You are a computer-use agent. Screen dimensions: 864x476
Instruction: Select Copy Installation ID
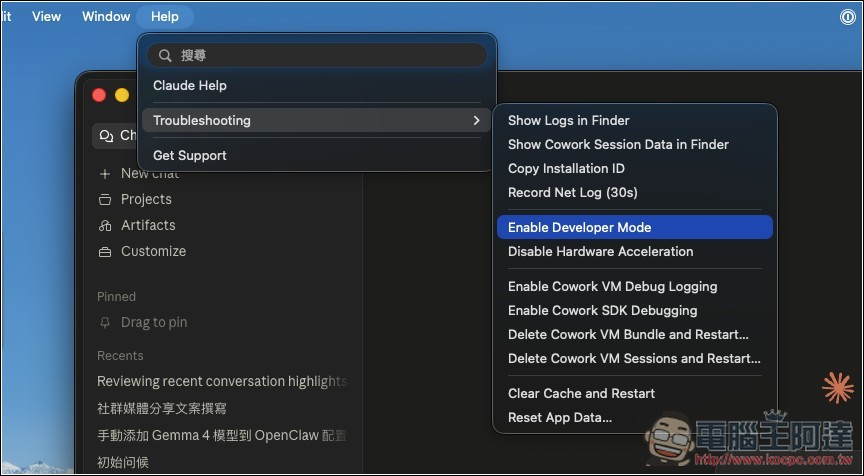[x=566, y=169]
